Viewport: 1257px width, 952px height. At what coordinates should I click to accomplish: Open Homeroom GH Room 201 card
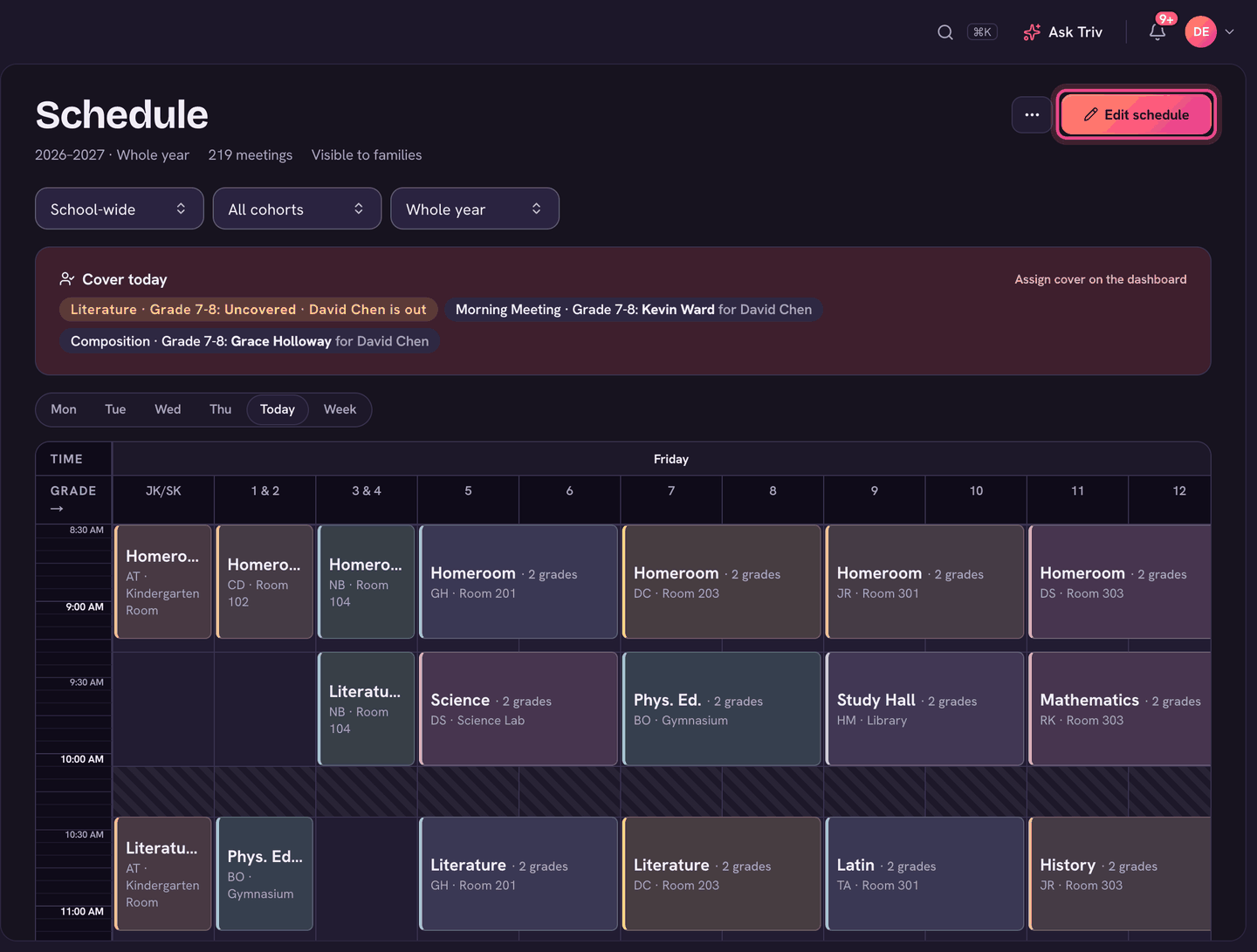point(519,582)
